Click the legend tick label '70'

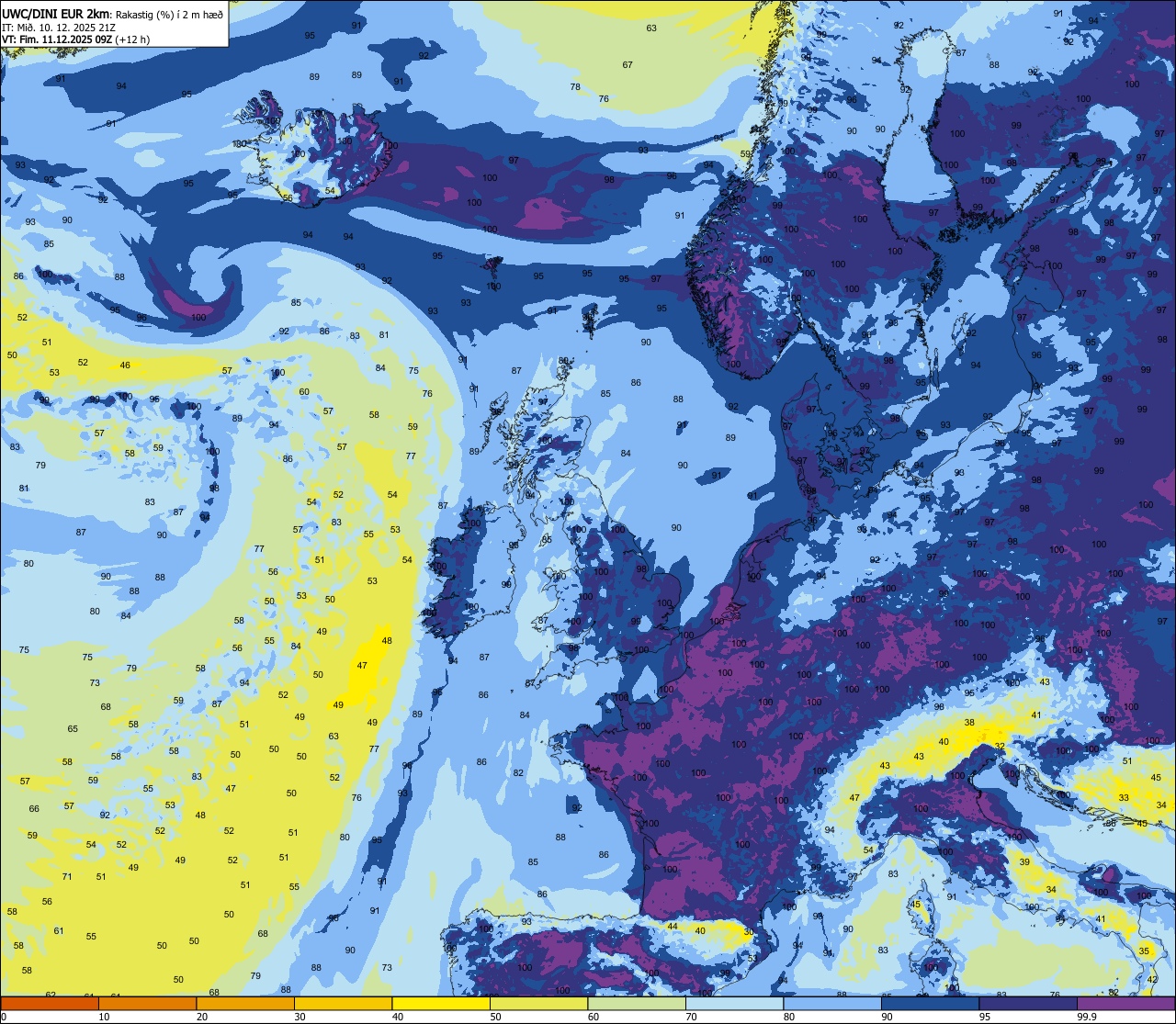[692, 1017]
